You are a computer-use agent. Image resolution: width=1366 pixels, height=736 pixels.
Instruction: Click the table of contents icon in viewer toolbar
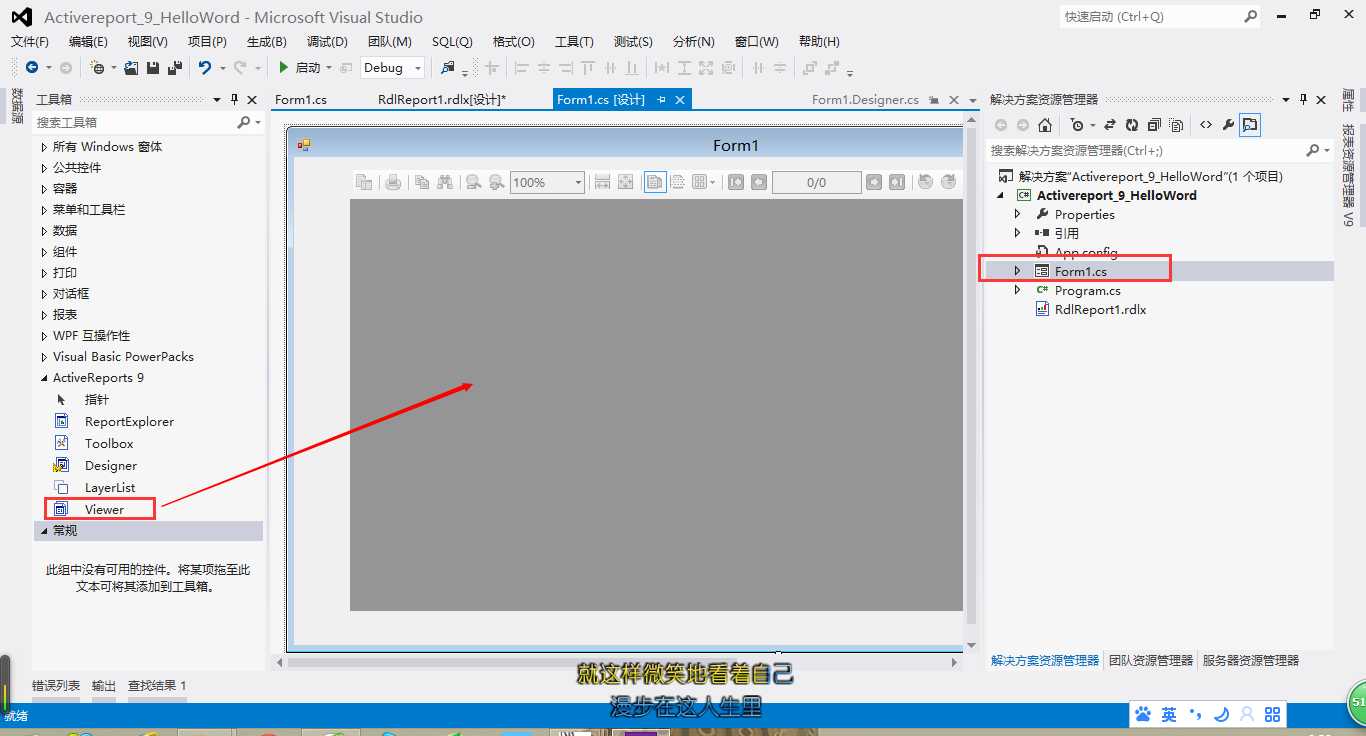364,182
